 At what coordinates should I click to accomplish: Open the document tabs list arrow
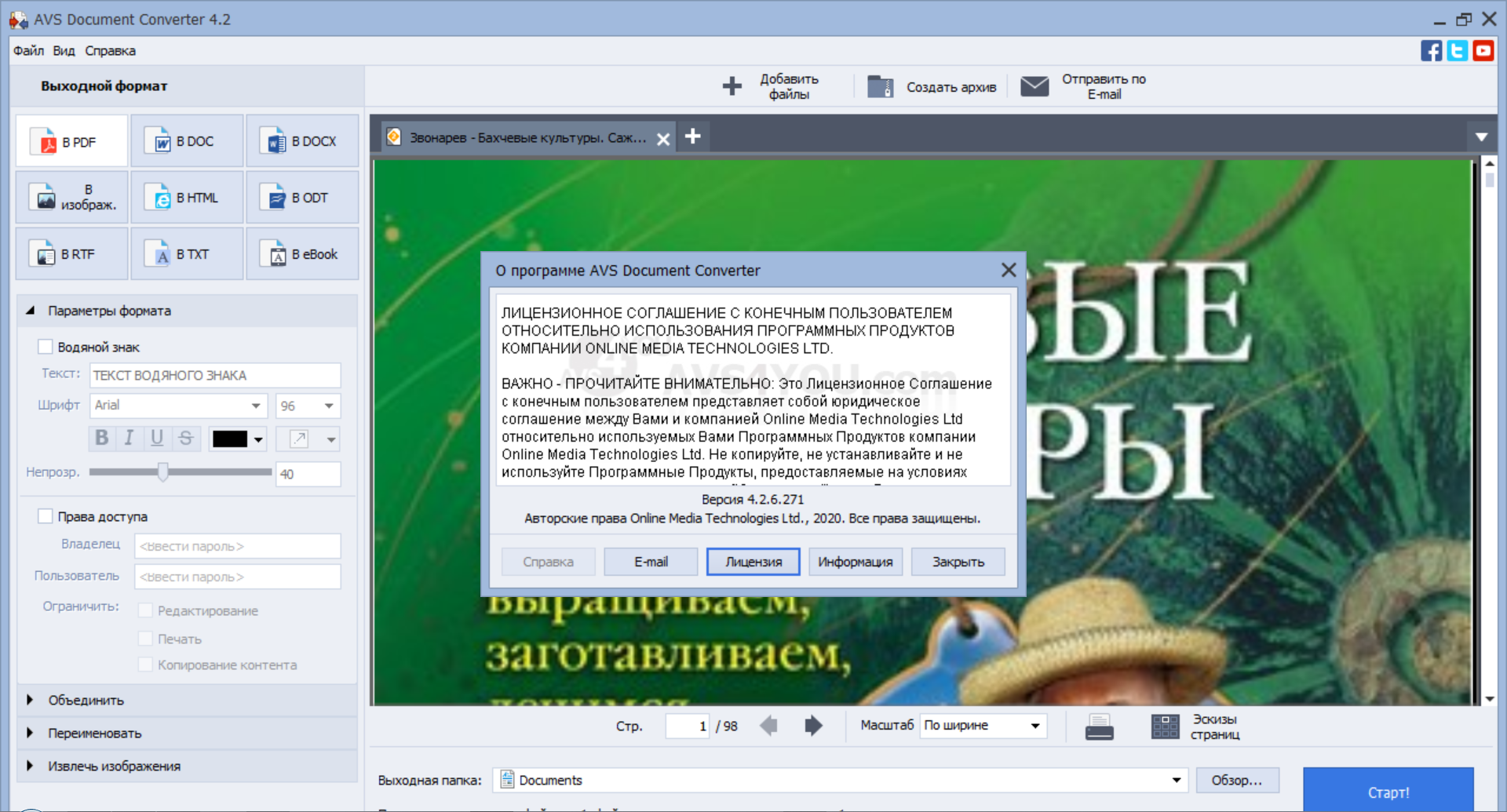(1481, 137)
